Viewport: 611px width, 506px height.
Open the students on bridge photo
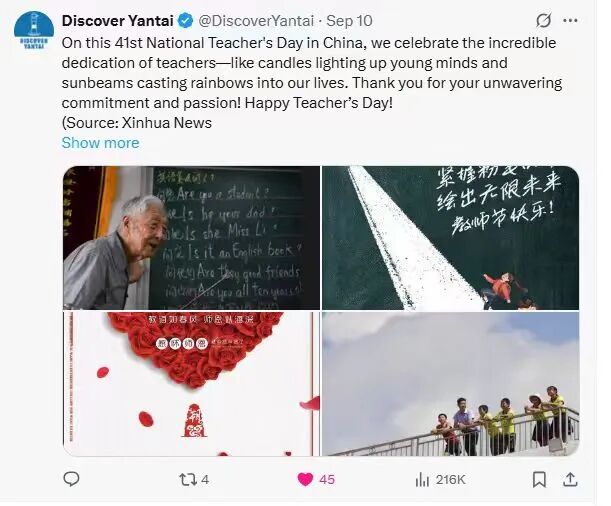[x=450, y=384]
